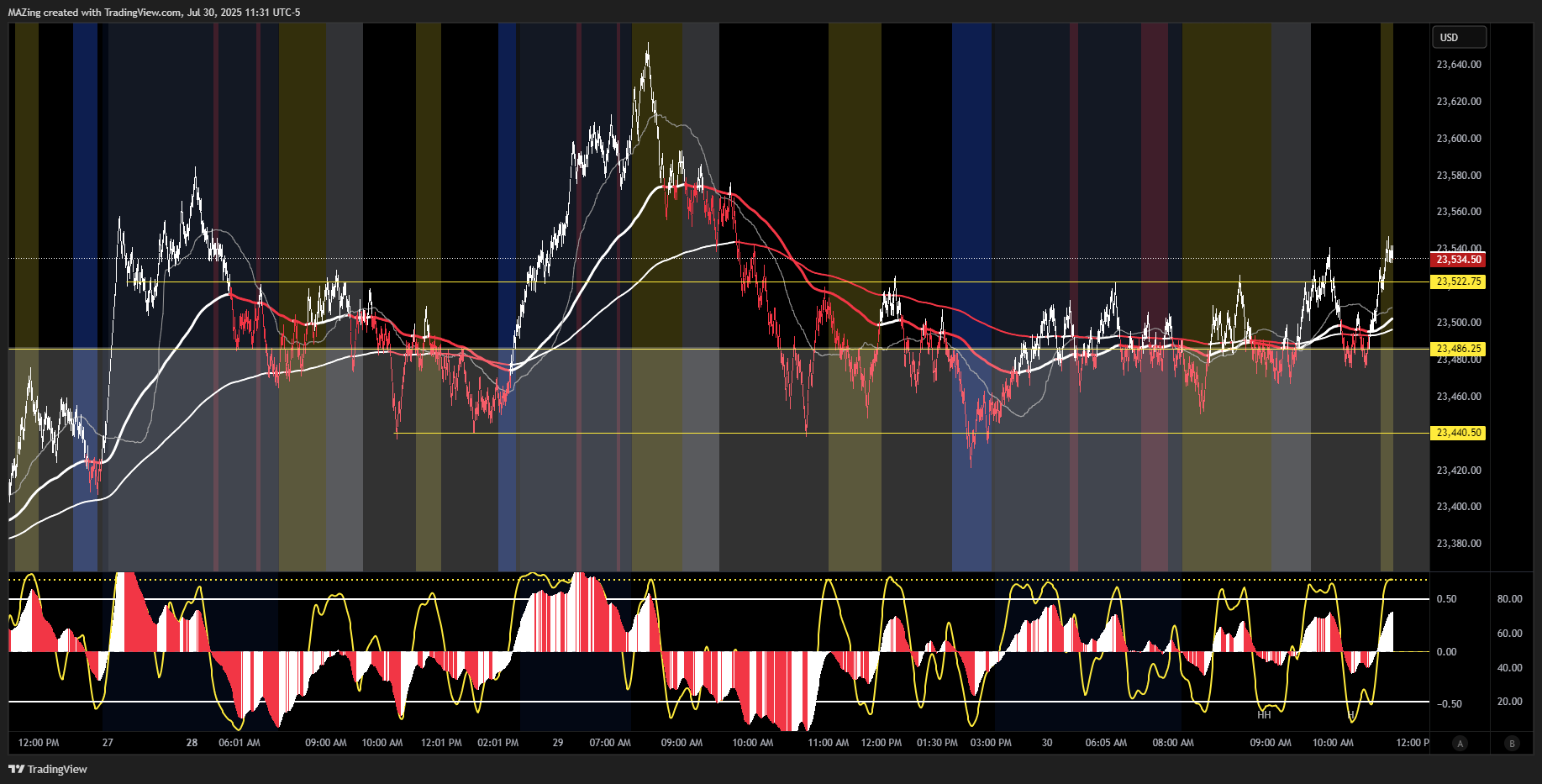The image size is (1542, 784).
Task: Click the 23,640.00 price axis value
Action: [1459, 65]
